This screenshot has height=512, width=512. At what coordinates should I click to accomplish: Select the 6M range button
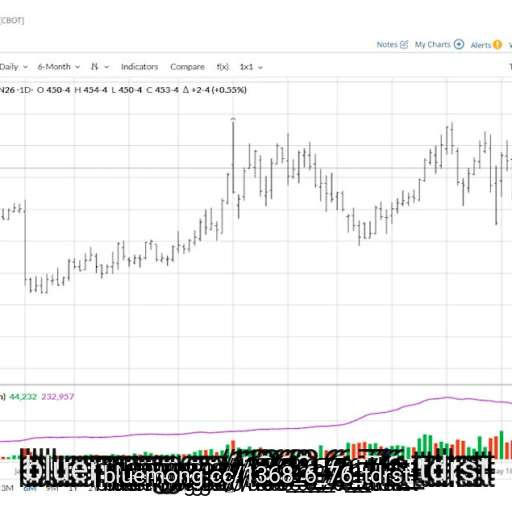(30, 488)
